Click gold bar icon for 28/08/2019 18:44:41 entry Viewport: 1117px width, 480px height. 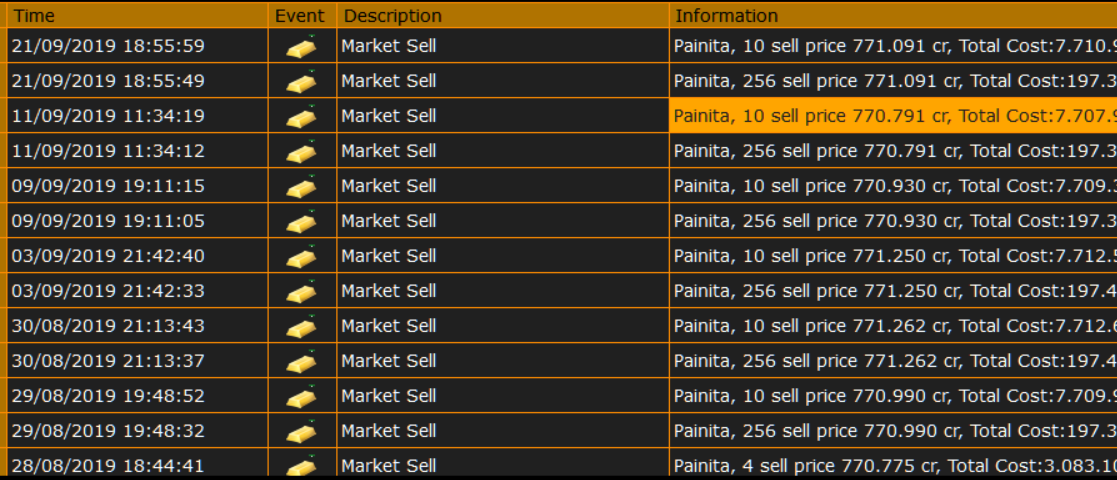click(301, 465)
